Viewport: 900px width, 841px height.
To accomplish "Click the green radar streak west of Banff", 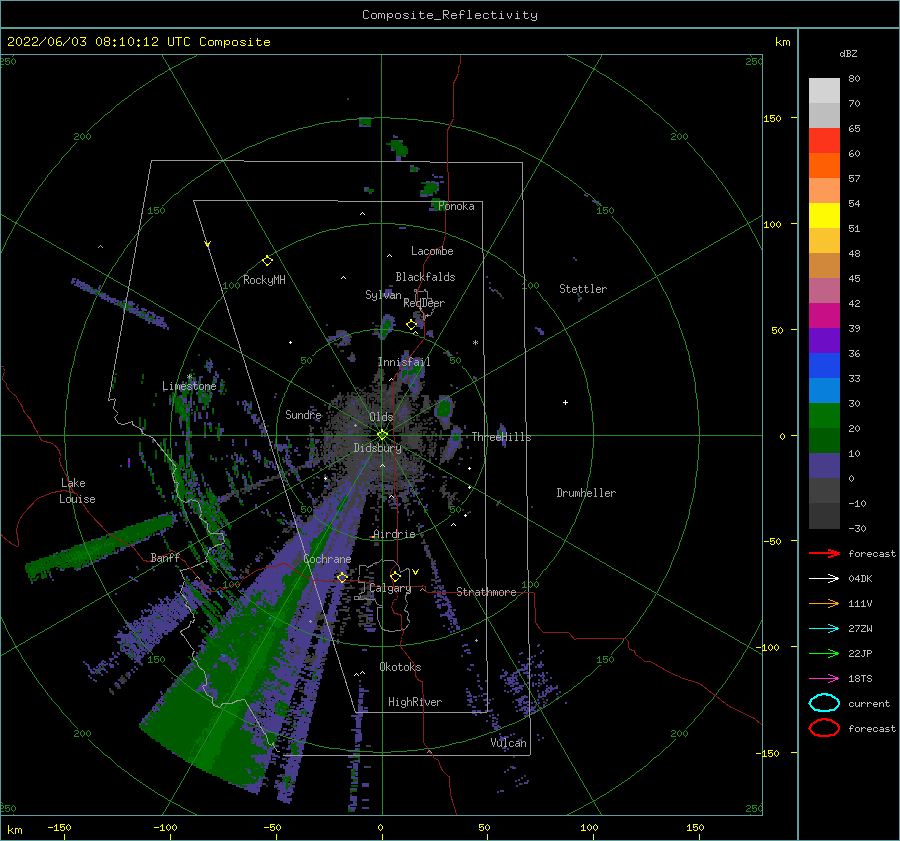I will [x=100, y=547].
